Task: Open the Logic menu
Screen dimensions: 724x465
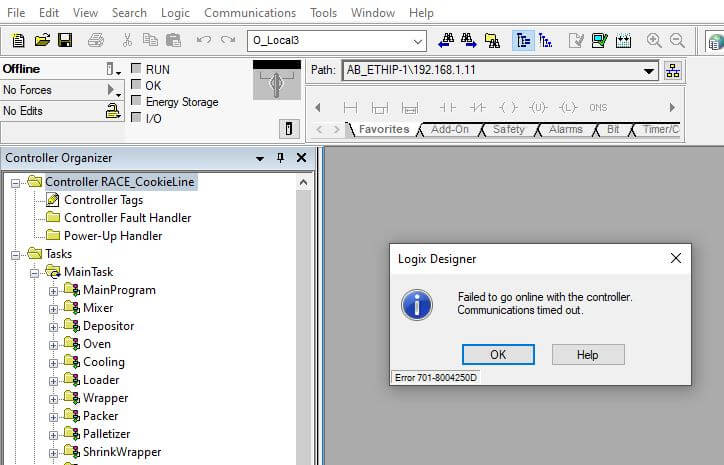Action: click(175, 13)
